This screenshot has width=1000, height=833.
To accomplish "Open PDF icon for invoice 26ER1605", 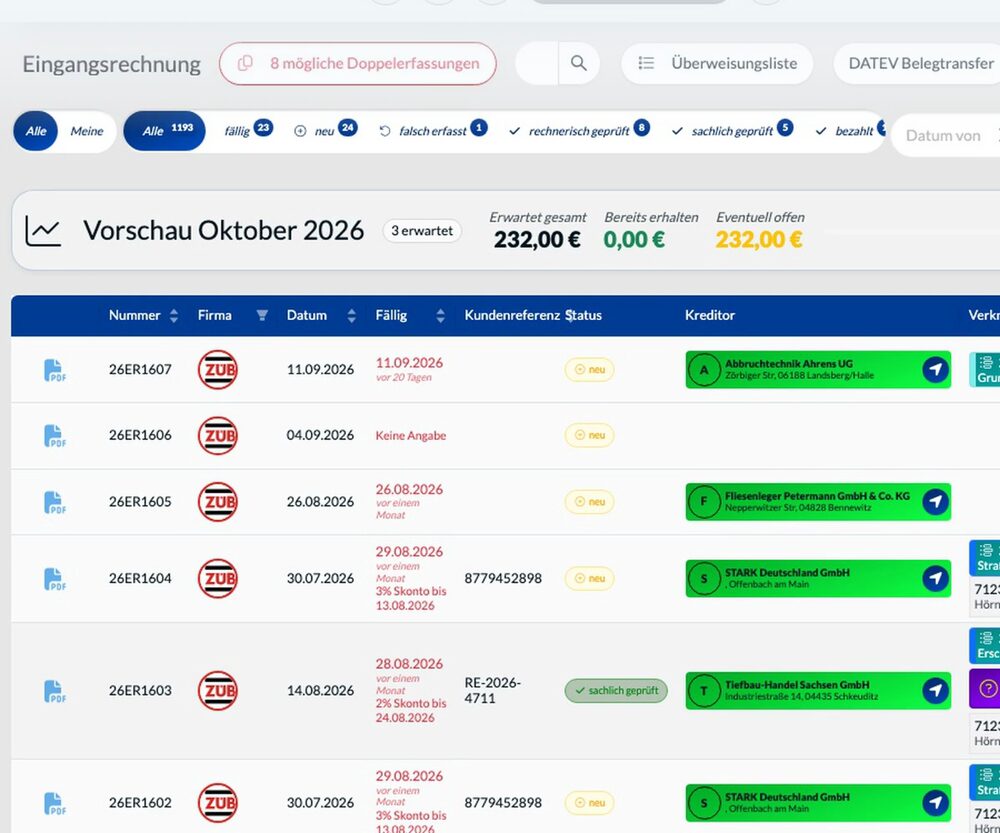I will (55, 502).
